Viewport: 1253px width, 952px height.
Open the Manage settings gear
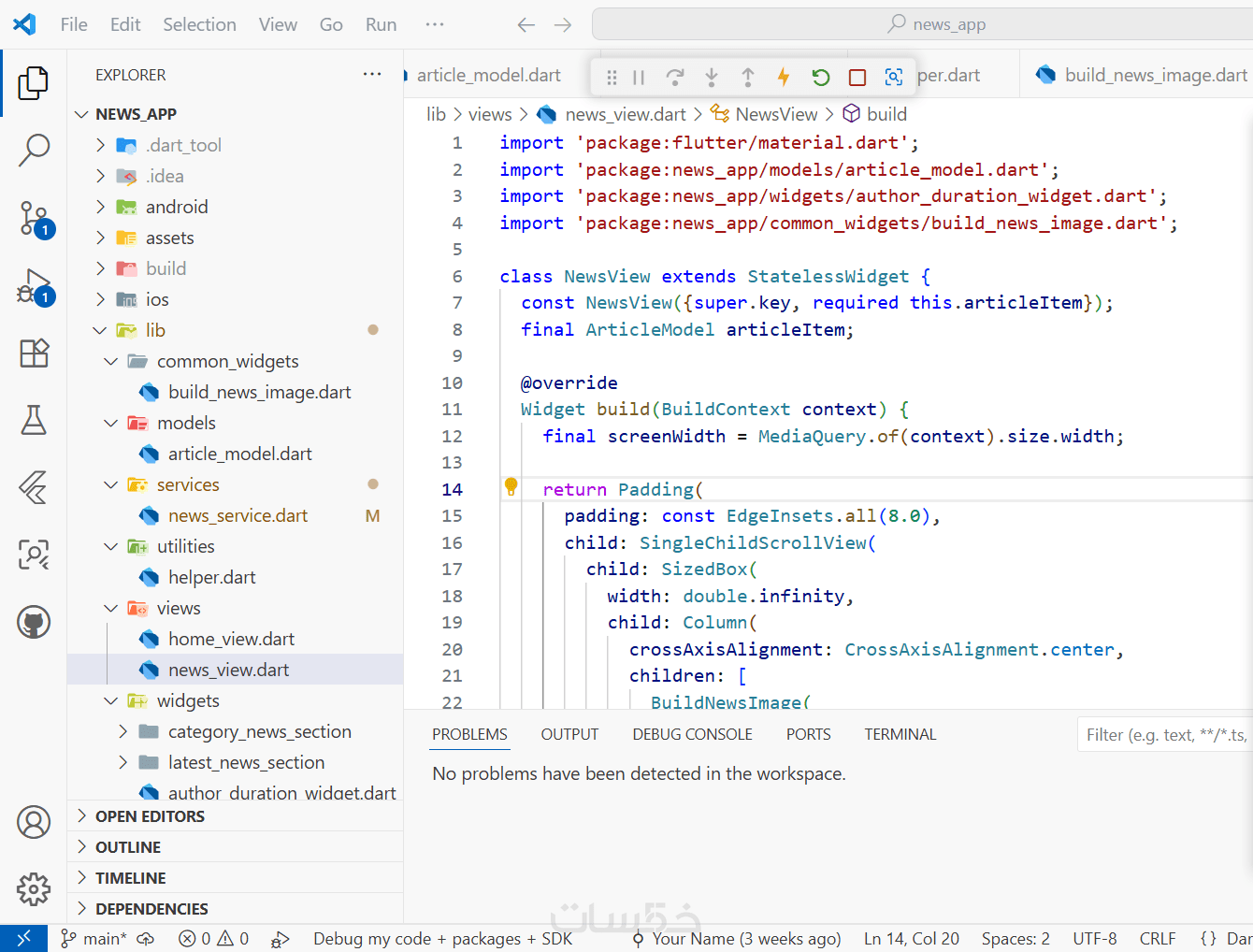click(34, 889)
